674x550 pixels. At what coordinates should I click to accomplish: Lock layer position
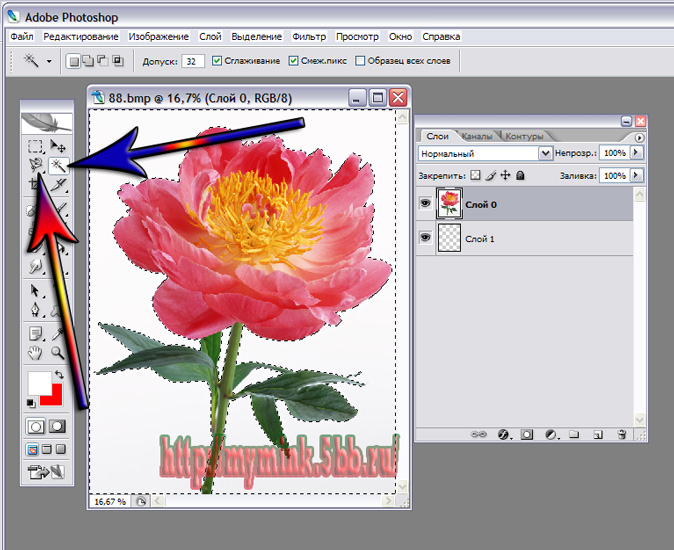506,175
